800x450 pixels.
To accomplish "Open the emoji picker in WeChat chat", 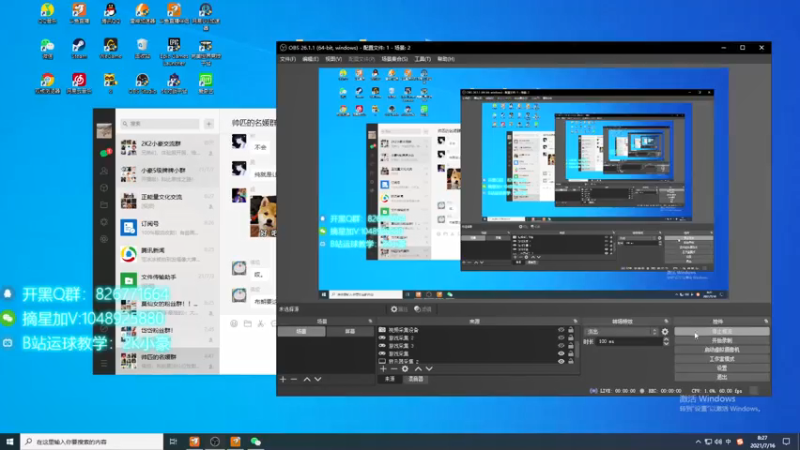I will point(234,323).
